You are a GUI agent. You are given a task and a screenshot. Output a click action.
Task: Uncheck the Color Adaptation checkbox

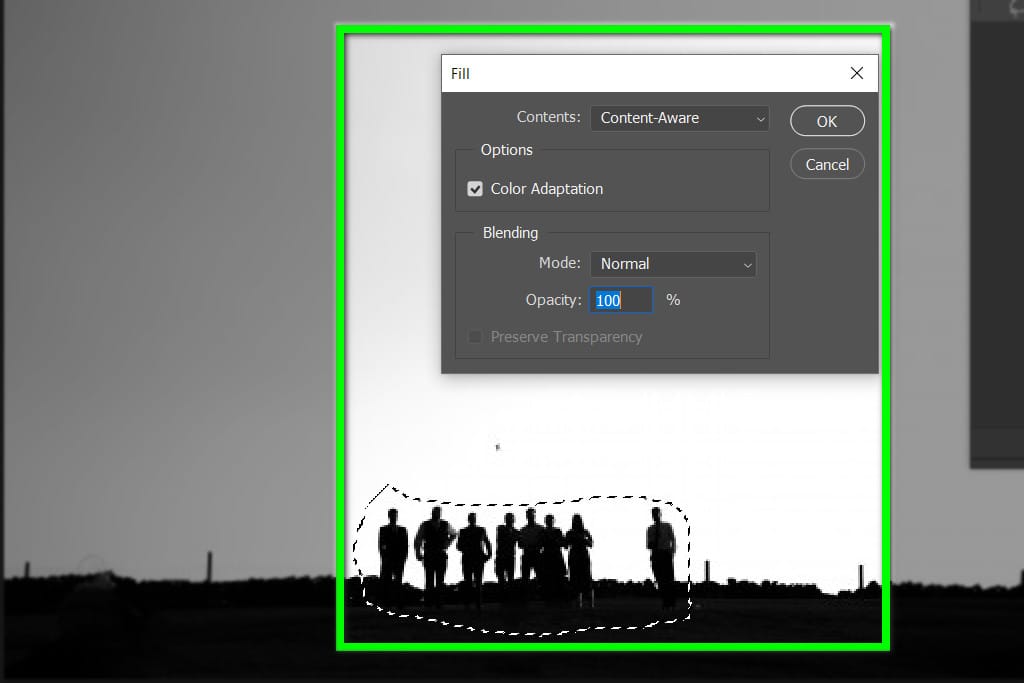coord(475,189)
